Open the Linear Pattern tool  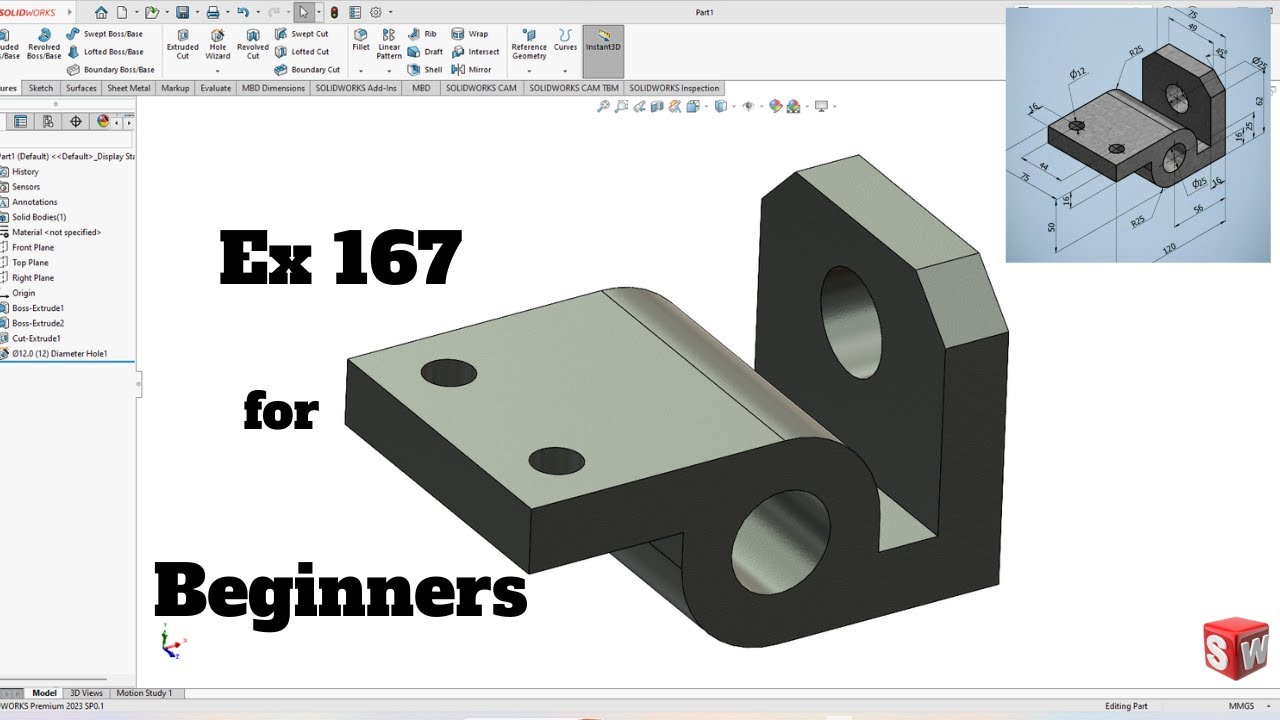click(389, 44)
